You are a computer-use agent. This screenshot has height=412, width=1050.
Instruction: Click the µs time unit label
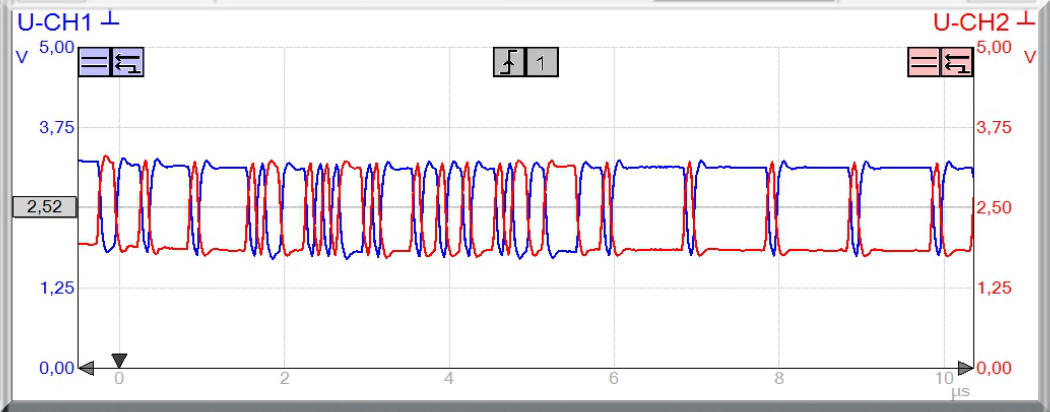tap(960, 393)
